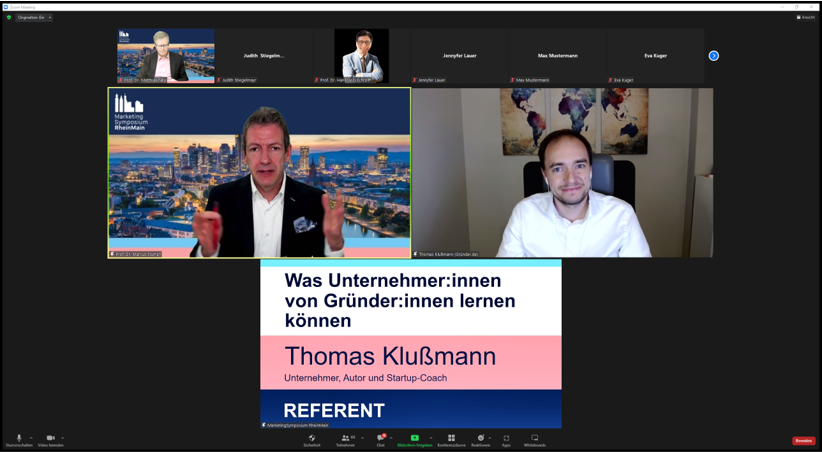
Task: Restore the Zoom window size
Action: pyautogui.click(x=797, y=7)
